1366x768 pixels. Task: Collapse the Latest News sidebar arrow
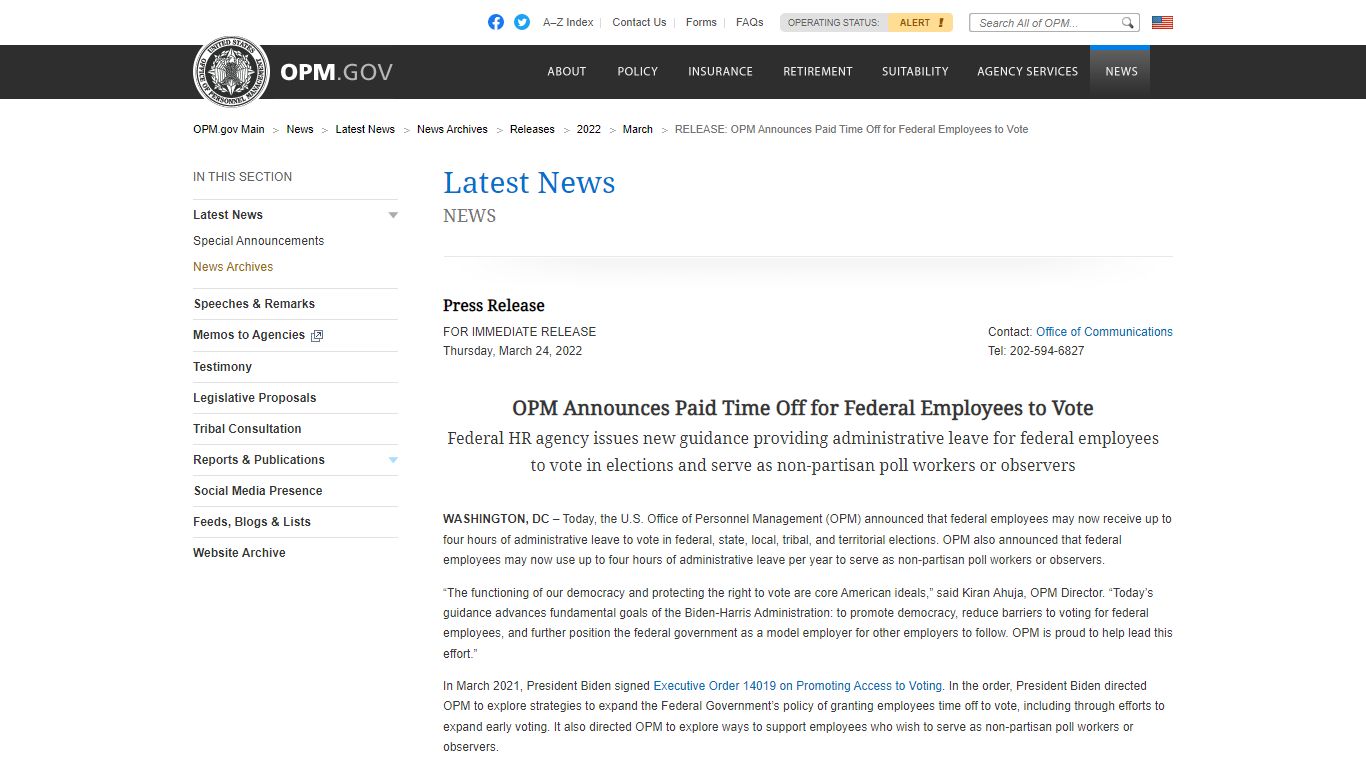[x=393, y=215]
